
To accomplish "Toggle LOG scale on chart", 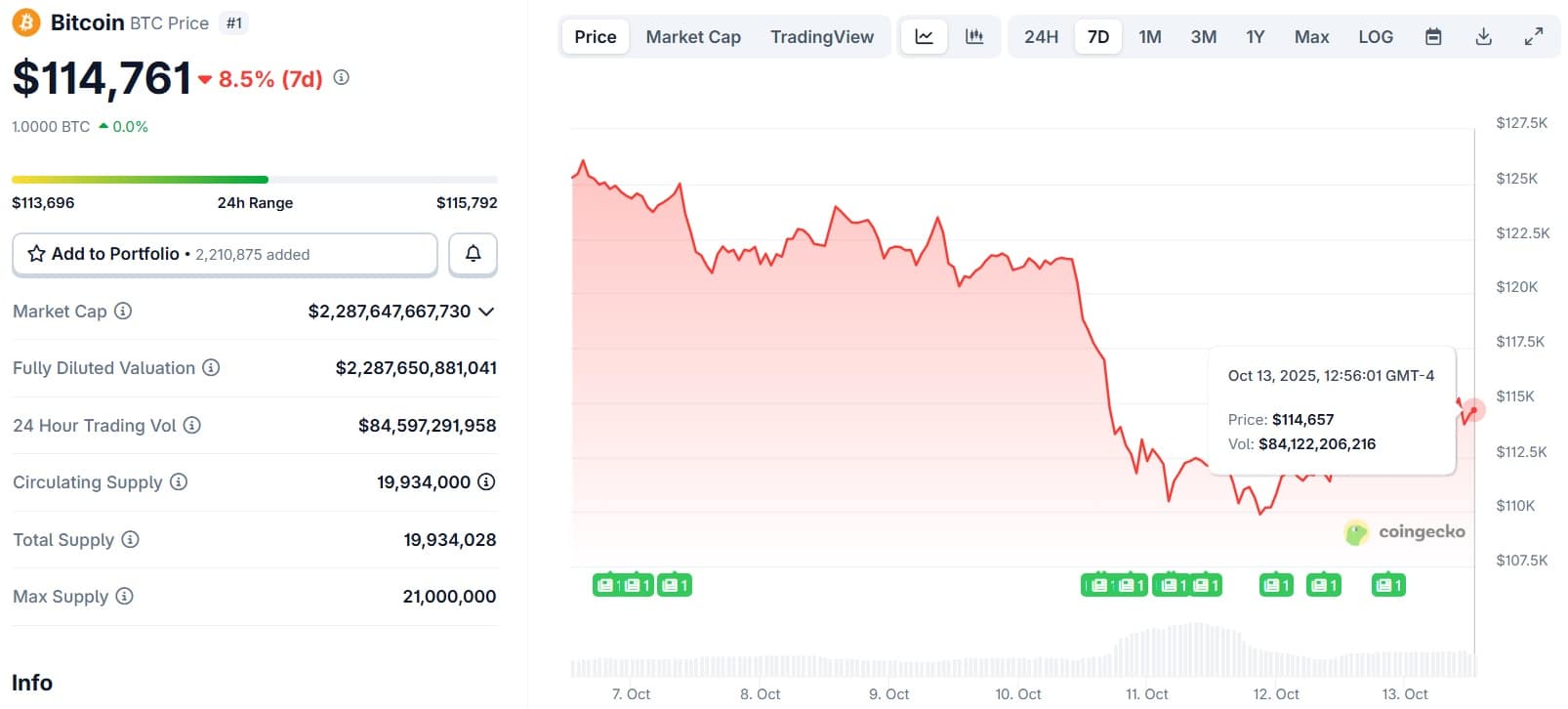I will 1376,37.
